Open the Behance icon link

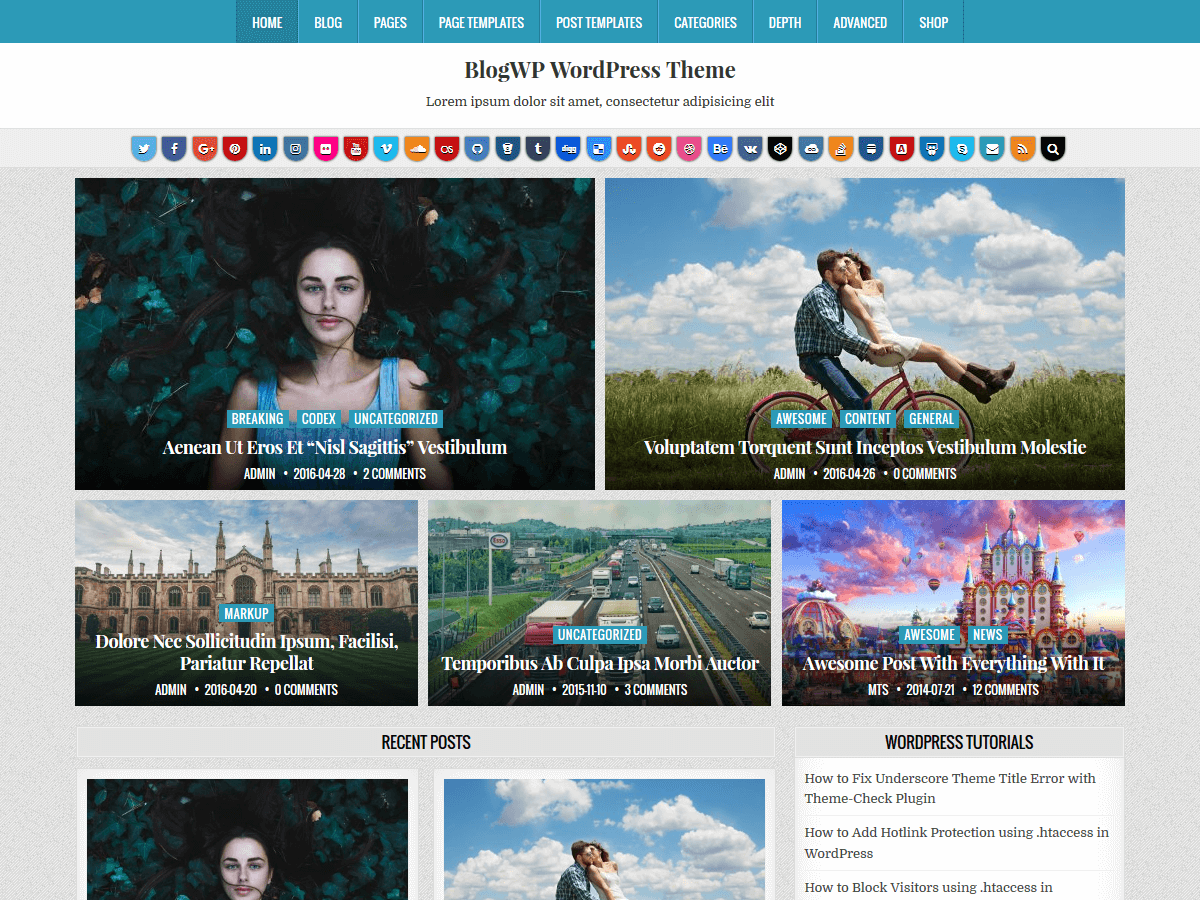tap(720, 149)
